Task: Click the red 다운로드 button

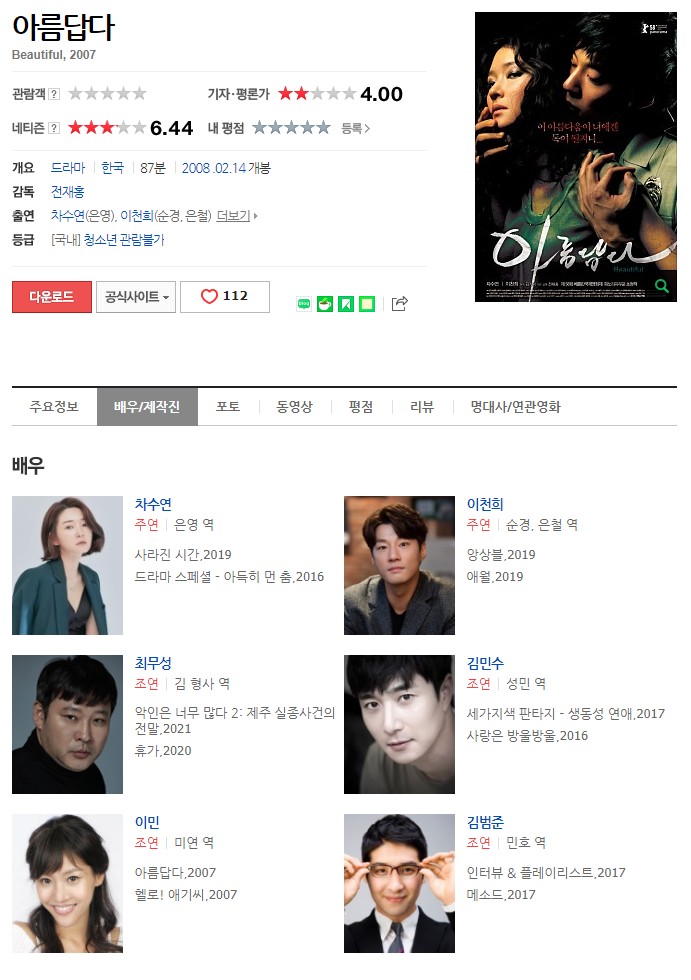Action: point(52,297)
